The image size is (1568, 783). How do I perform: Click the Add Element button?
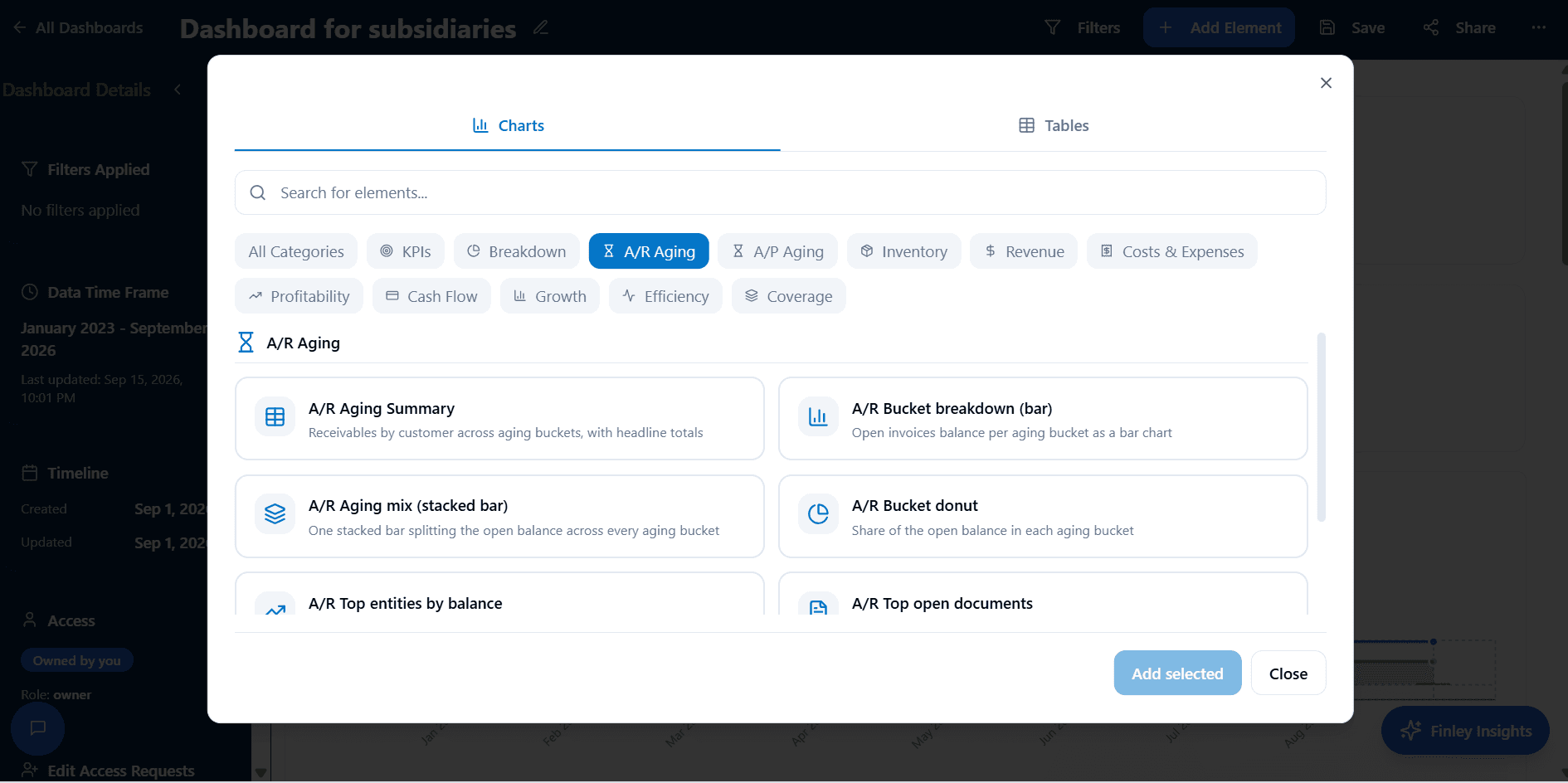[x=1219, y=27]
